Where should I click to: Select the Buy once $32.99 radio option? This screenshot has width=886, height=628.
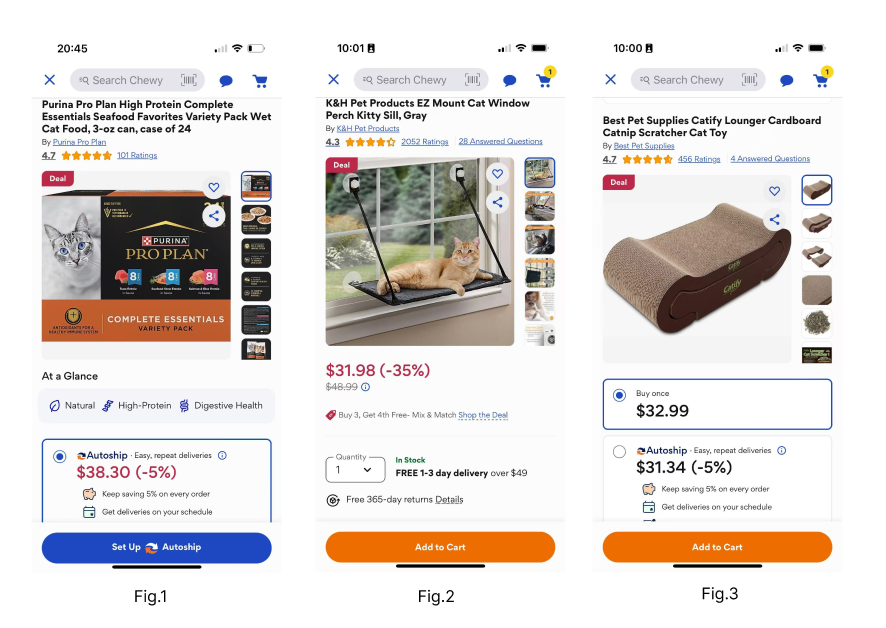[619, 395]
